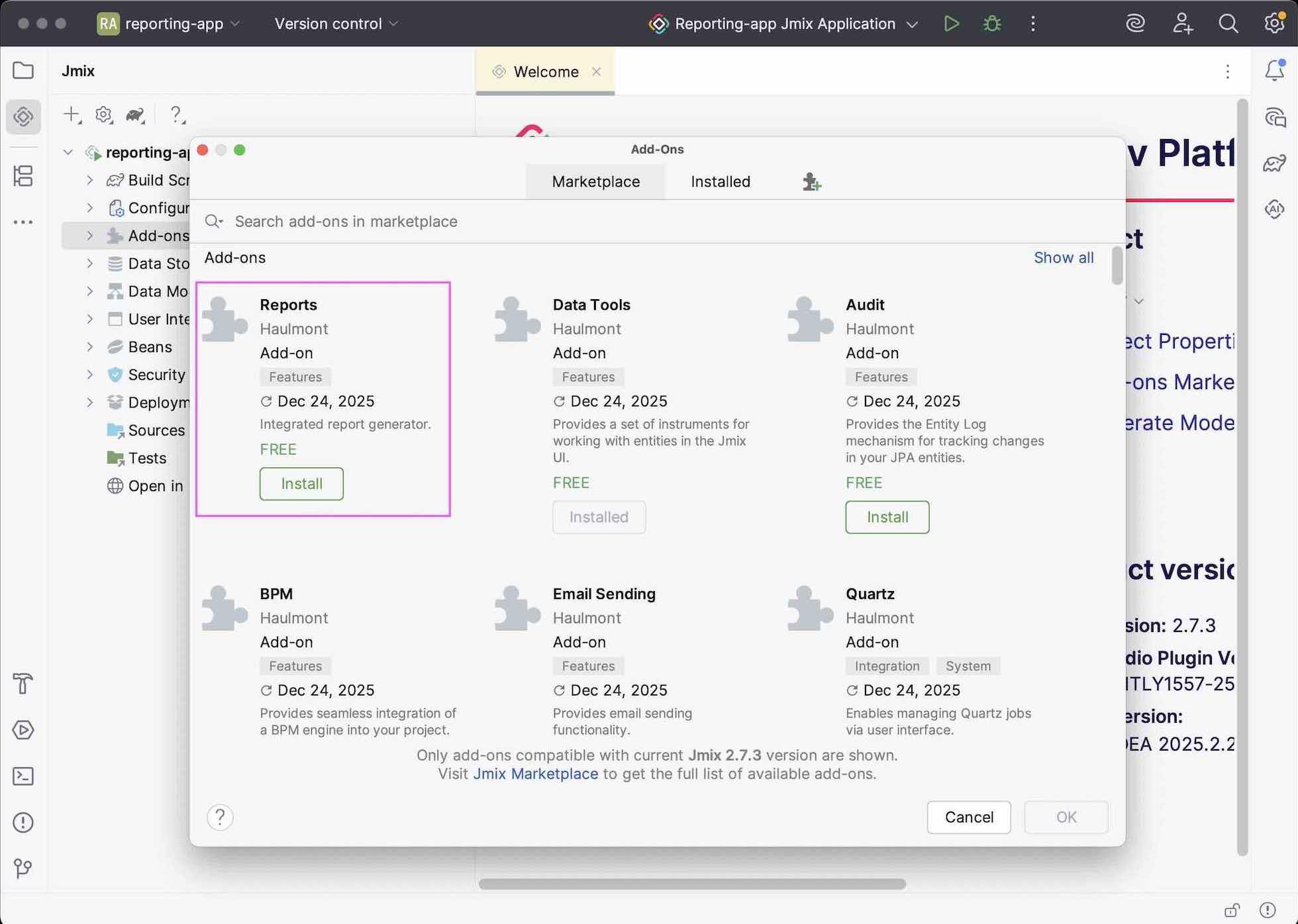
Task: Click the install add-on manually puzzle icon
Action: click(x=811, y=181)
